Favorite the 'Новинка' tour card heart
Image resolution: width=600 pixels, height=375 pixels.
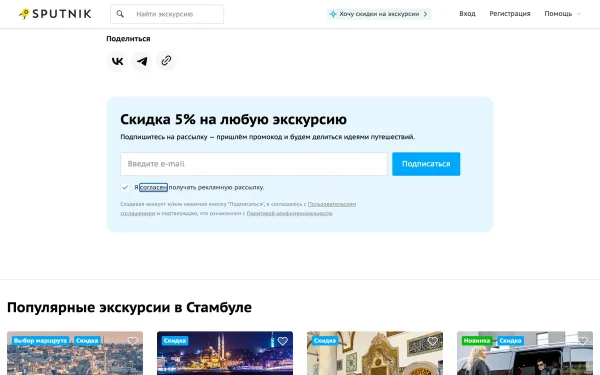[x=582, y=341]
